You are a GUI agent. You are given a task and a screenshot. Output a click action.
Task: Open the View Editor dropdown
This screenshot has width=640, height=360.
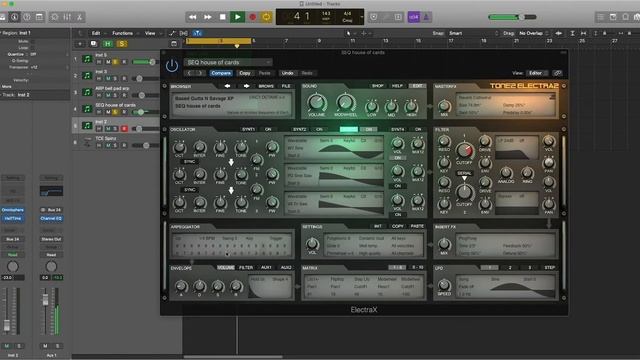[538, 73]
